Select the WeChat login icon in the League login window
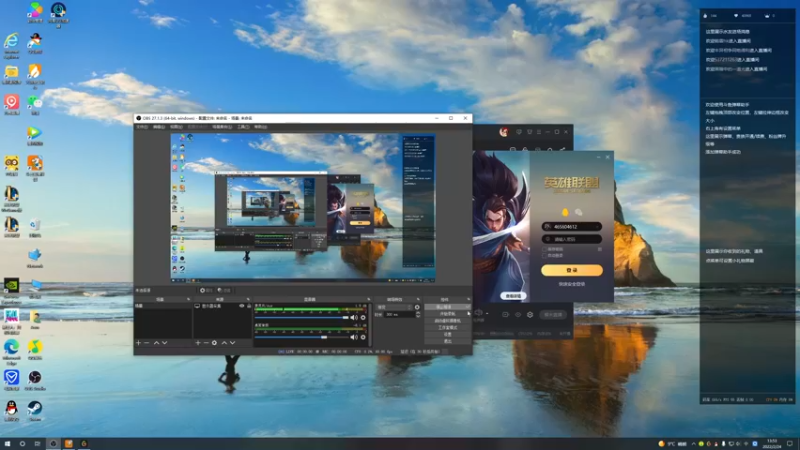Image resolution: width=800 pixels, height=450 pixels. click(x=579, y=212)
